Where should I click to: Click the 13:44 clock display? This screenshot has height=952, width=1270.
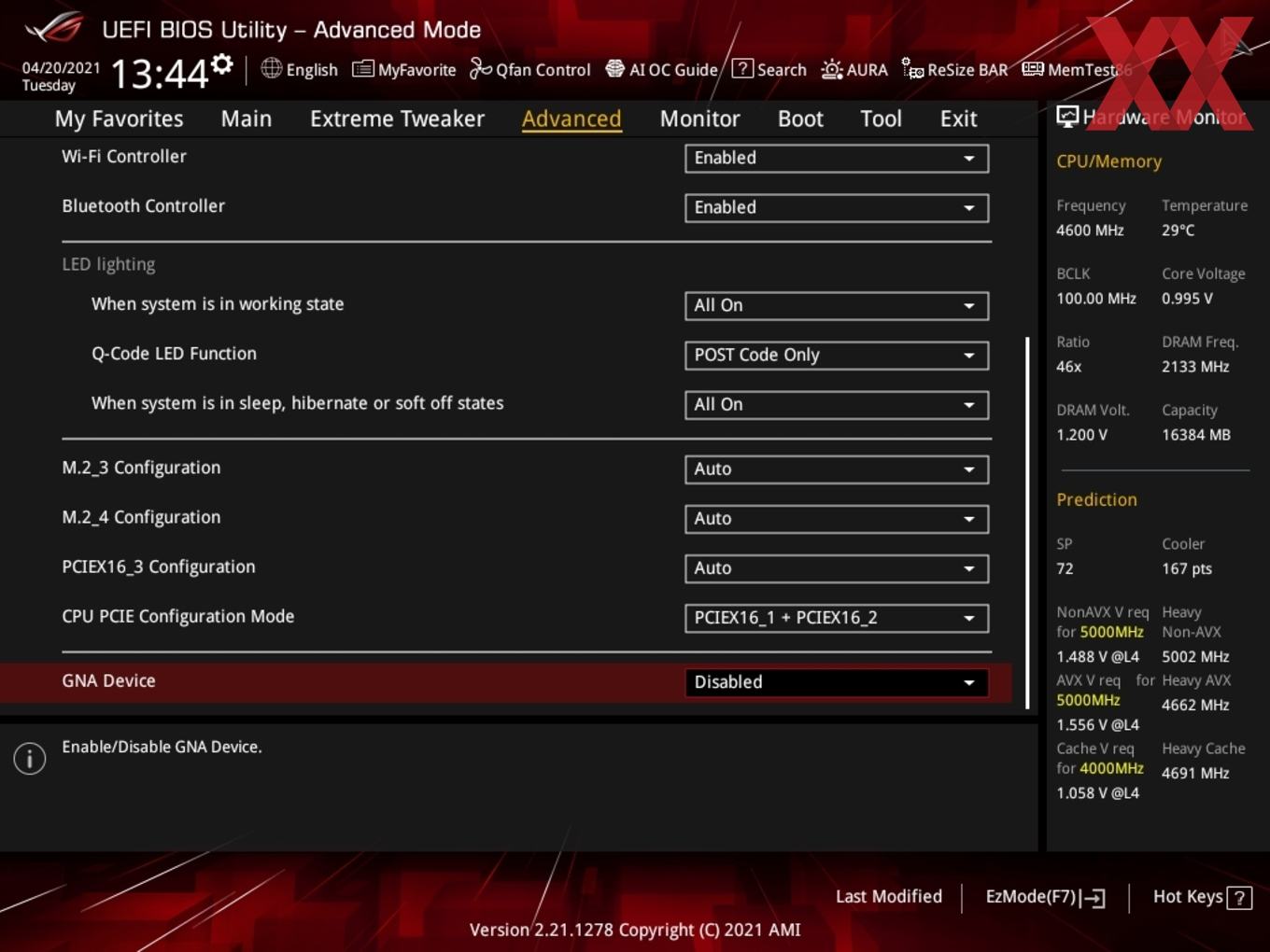(x=160, y=73)
